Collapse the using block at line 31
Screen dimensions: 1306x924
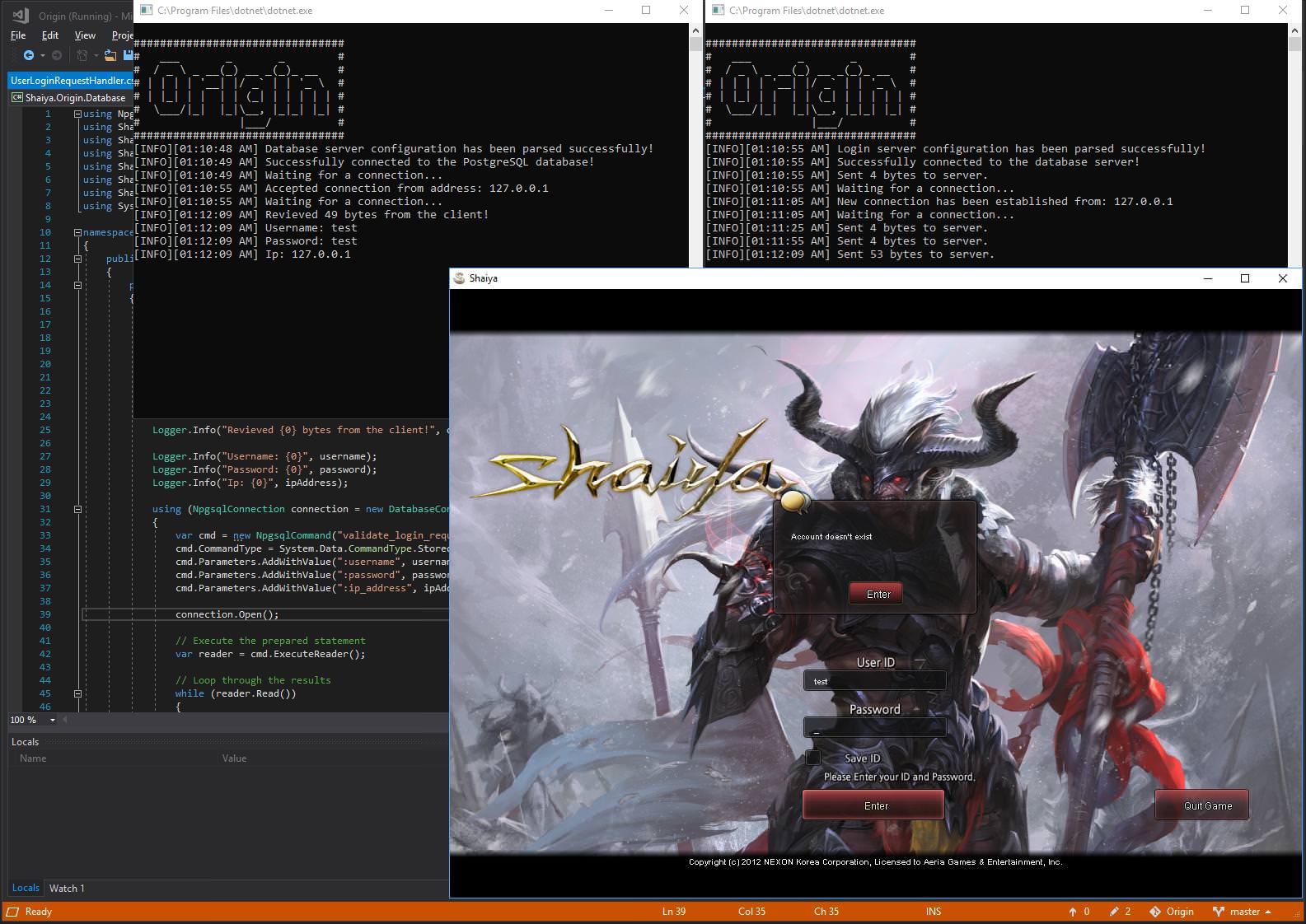tap(77, 509)
